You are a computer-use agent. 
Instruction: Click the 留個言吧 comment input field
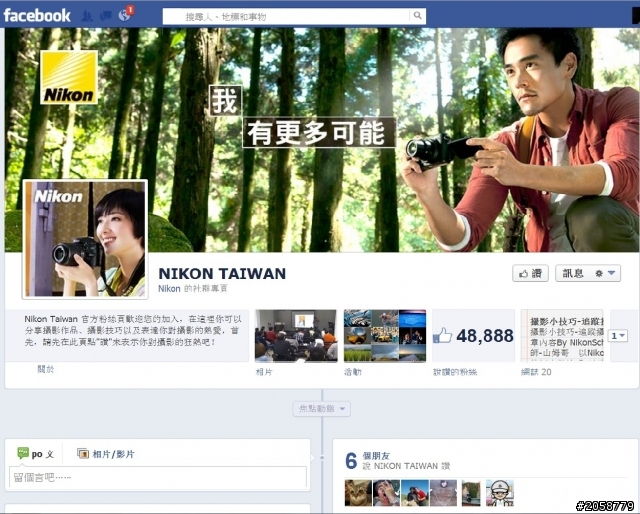pos(158,477)
